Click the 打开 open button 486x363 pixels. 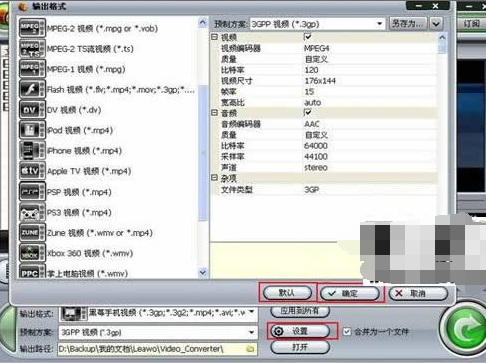point(300,347)
